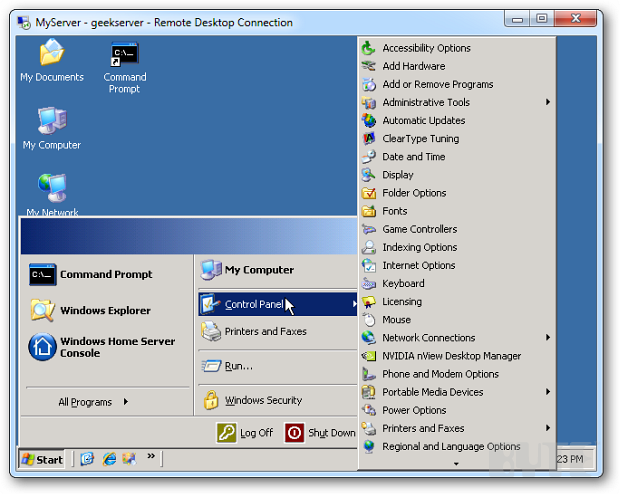Click the NVIDIA nView Desktop Manager icon
The image size is (620, 494).
[369, 356]
